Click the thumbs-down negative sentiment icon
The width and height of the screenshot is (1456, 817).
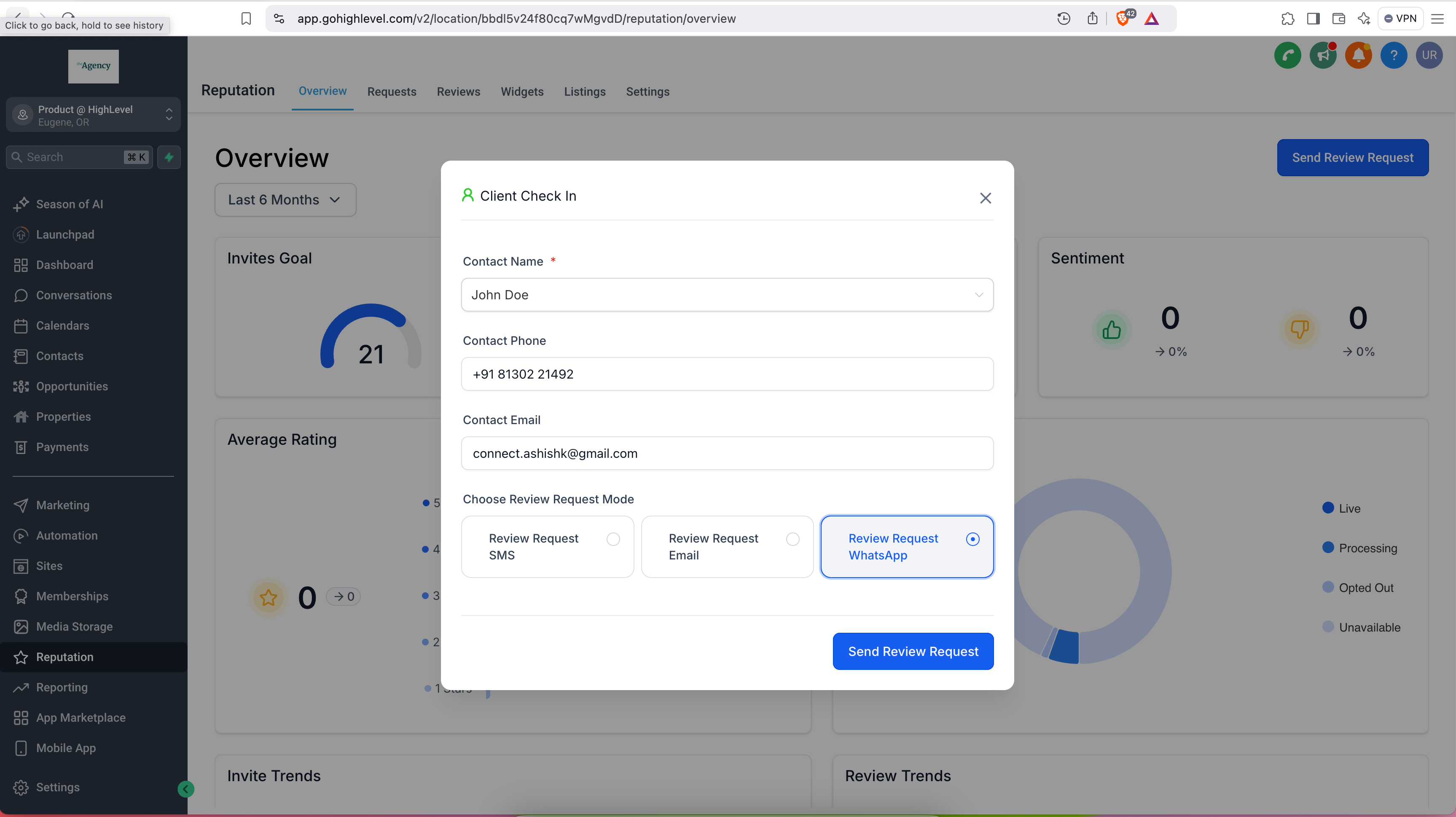(1300, 329)
